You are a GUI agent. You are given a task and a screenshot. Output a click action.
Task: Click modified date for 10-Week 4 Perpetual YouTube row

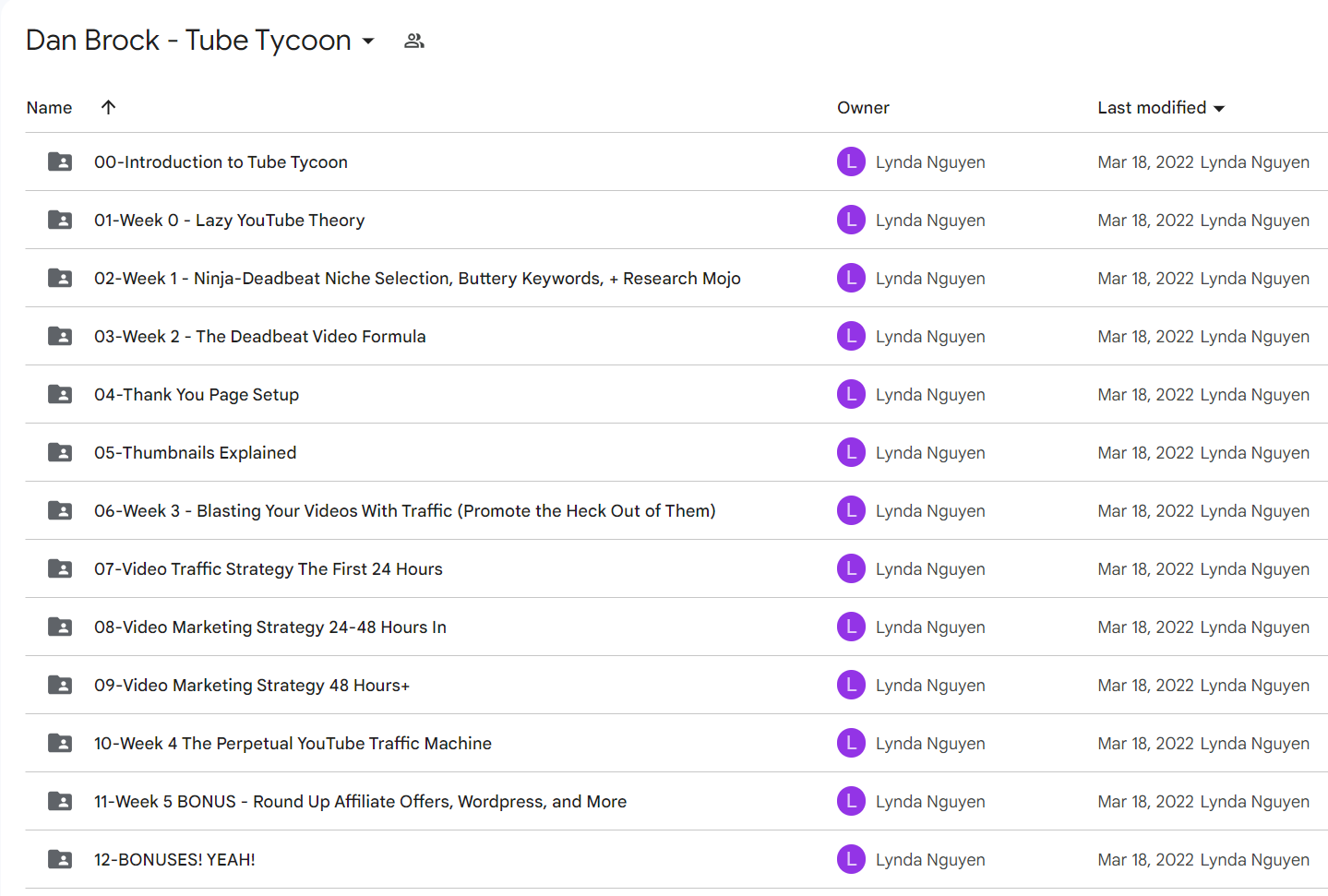point(1145,744)
